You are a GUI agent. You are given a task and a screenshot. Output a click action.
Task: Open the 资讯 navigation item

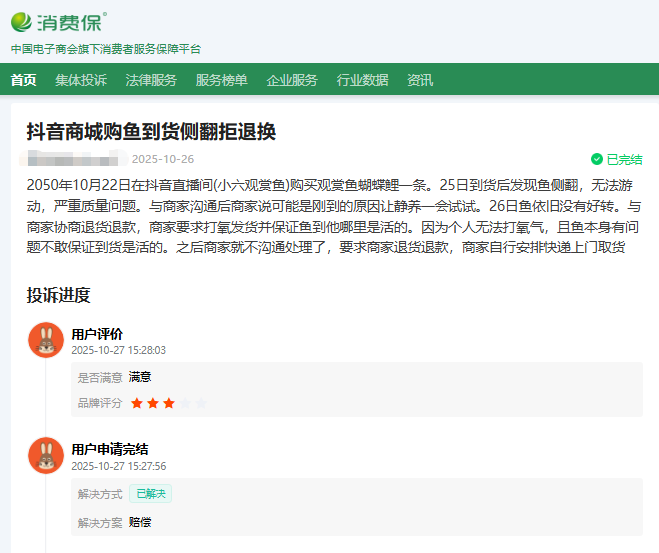(x=420, y=80)
